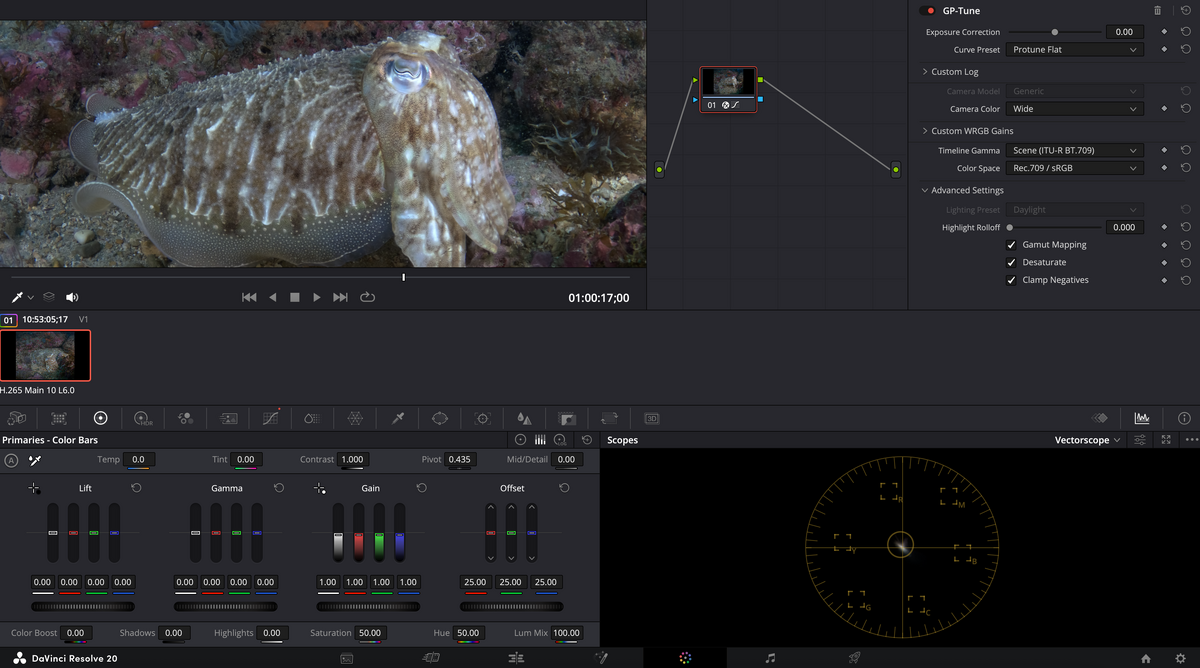Adjust the Exposure Correction slider
Screen dimensions: 1200x668
(x=1054, y=32)
